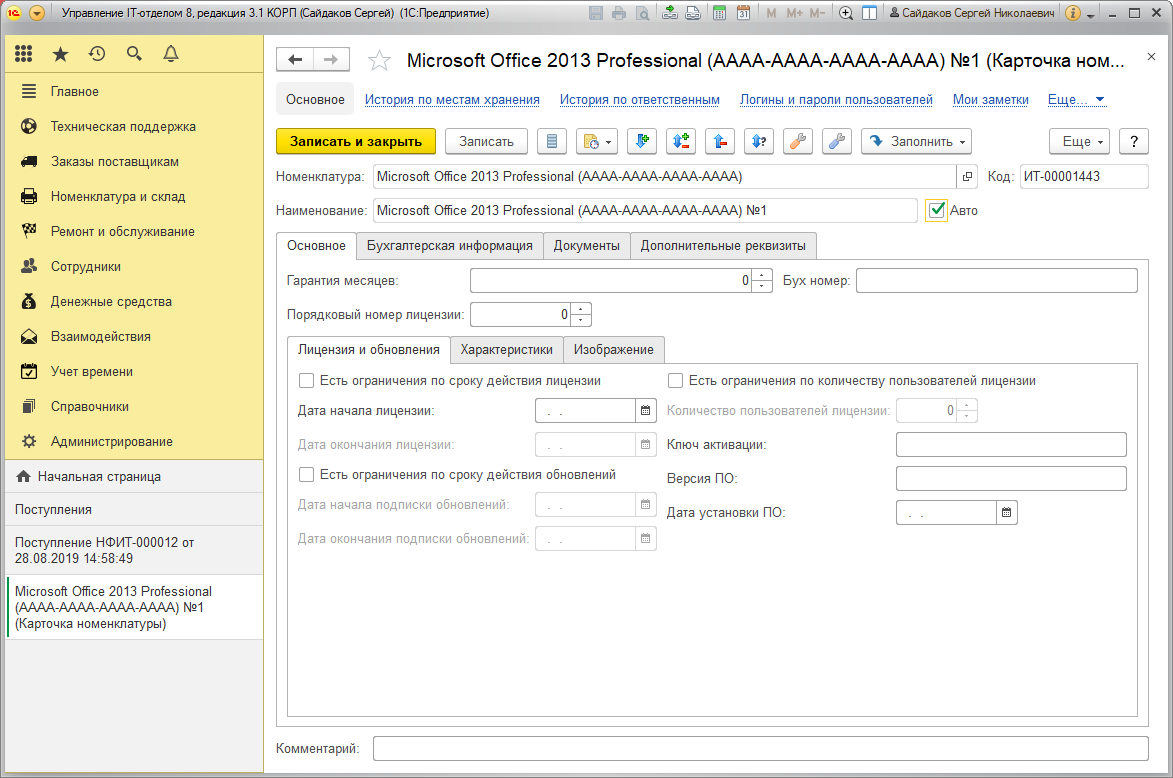Image resolution: width=1173 pixels, height=778 pixels.
Task: Enable update term restriction checkbox
Action: [x=306, y=474]
